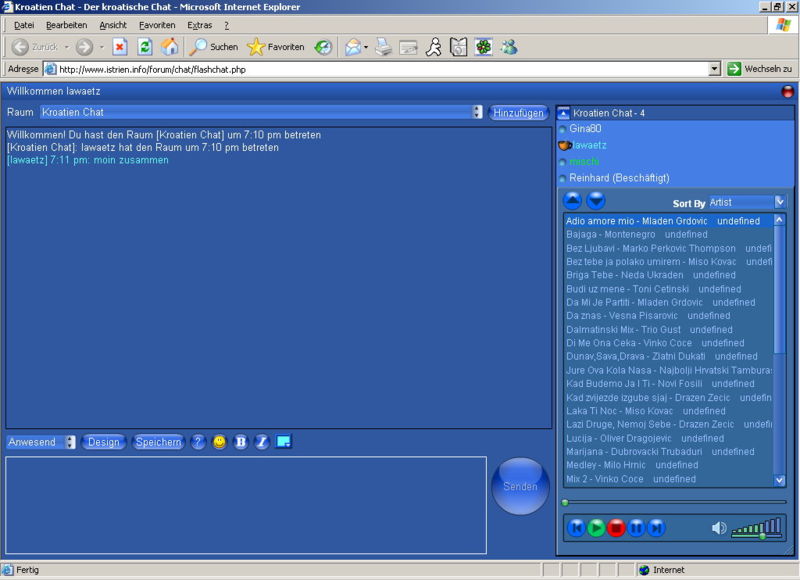The width and height of the screenshot is (800, 580).
Task: Select song Briga Tebe - Neda Ukraden
Action: pyautogui.click(x=669, y=275)
